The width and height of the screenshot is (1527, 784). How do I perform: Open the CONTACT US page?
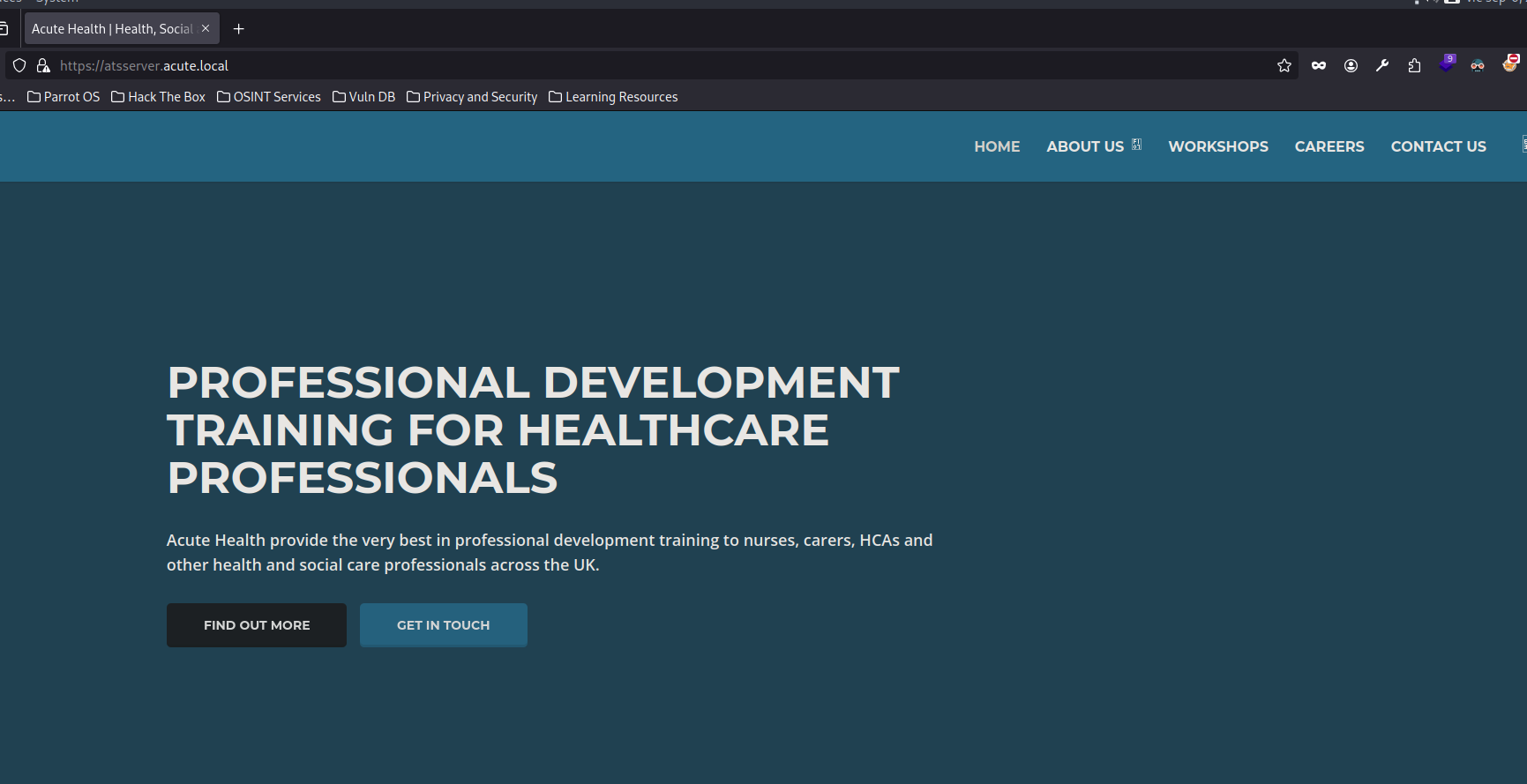1439,146
